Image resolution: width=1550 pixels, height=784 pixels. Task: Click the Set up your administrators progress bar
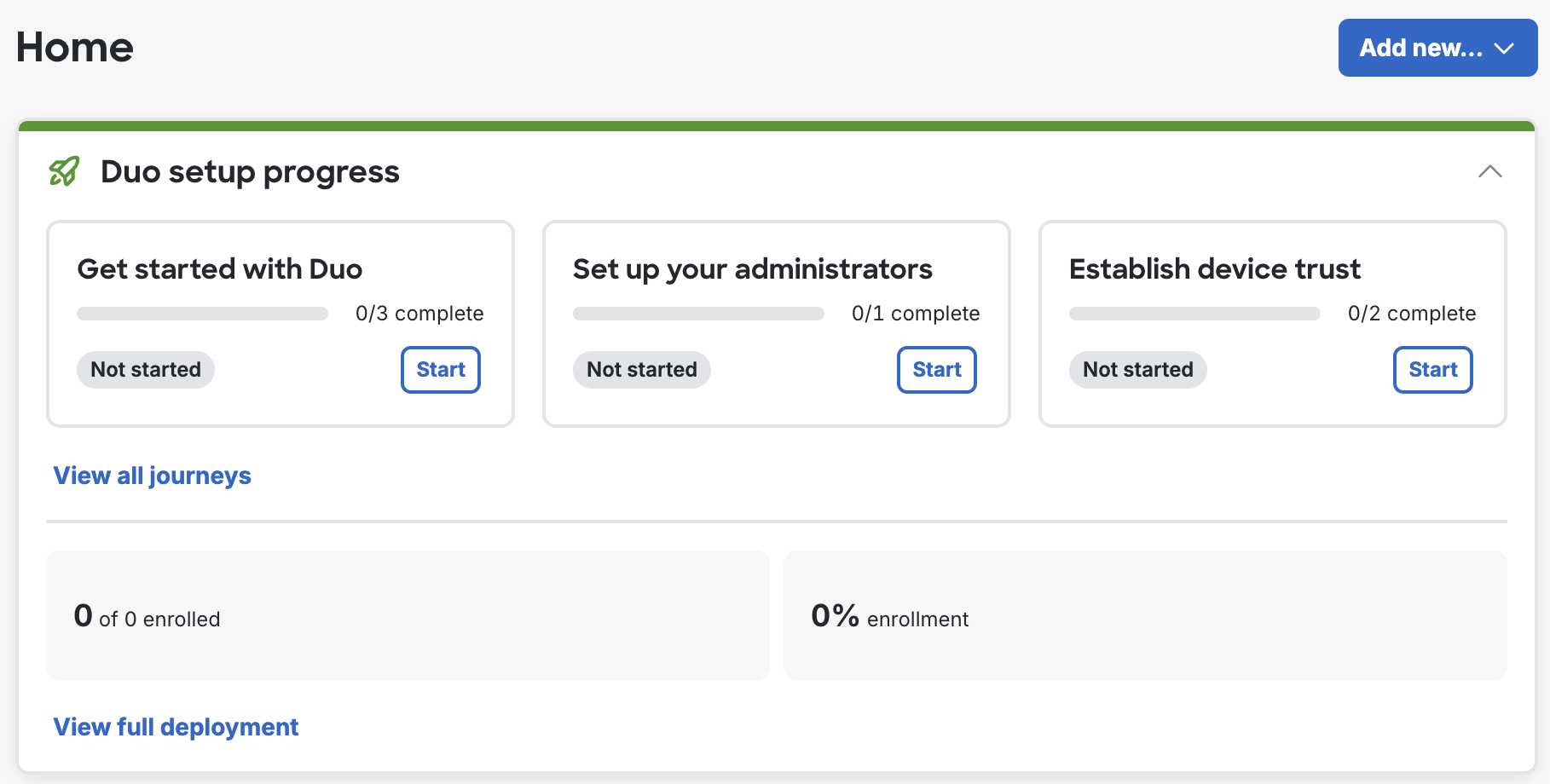tap(698, 314)
